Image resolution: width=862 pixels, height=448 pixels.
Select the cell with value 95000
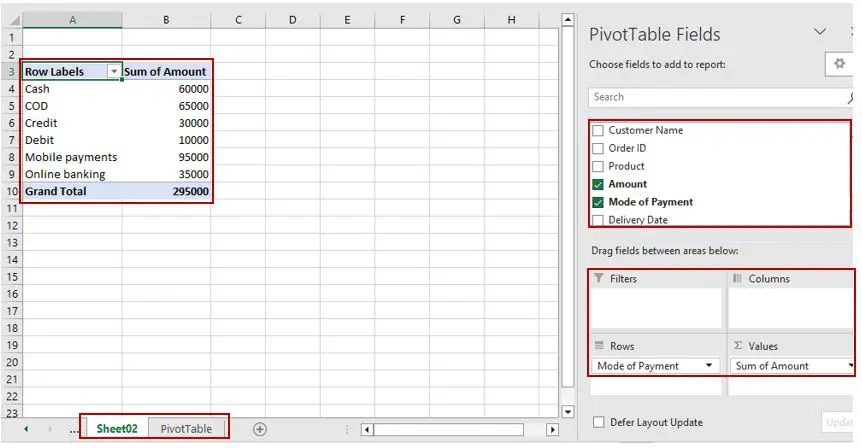pos(166,157)
